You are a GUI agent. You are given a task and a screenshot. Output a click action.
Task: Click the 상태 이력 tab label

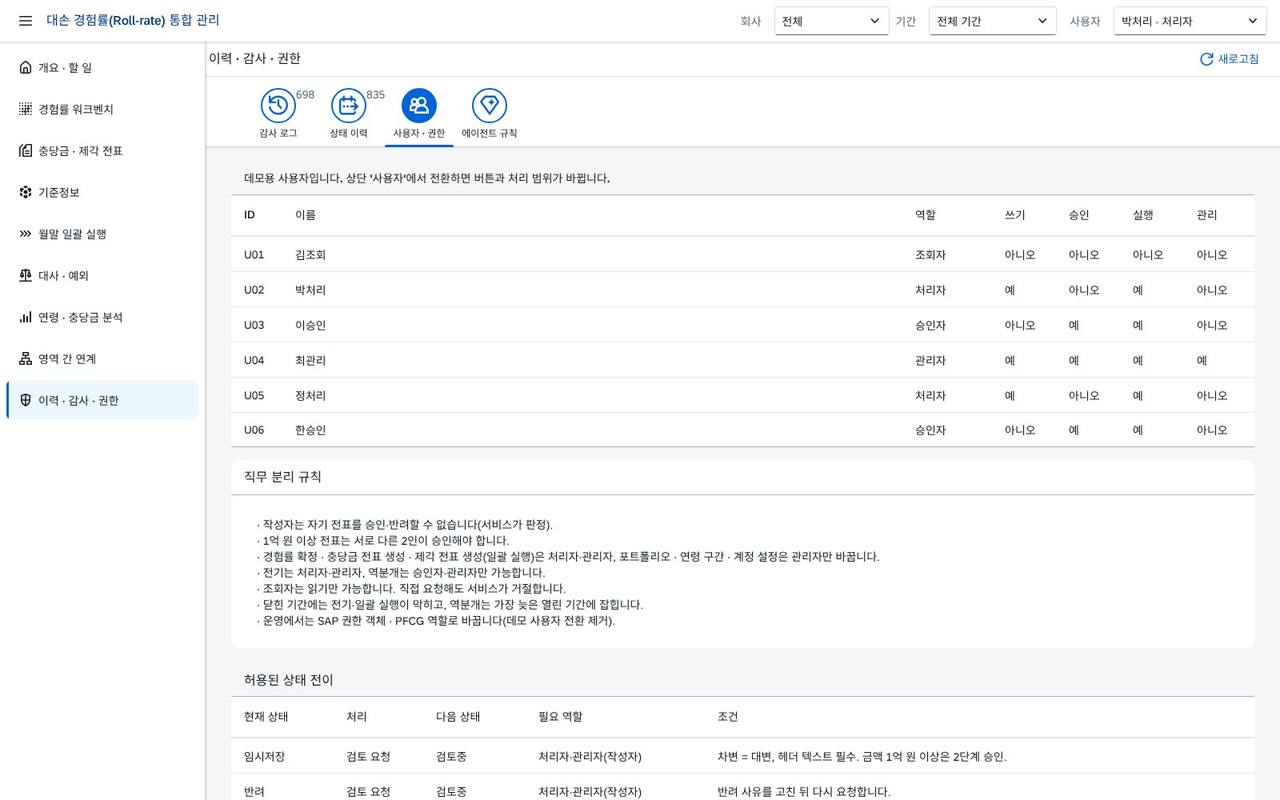point(348,133)
